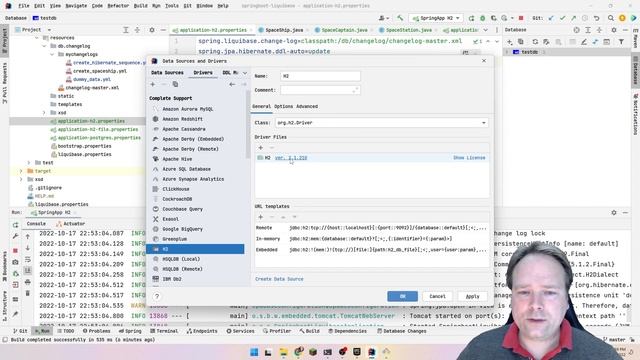The image size is (640, 360).
Task: Click the Refresh icon in Database panel
Action: point(535,42)
